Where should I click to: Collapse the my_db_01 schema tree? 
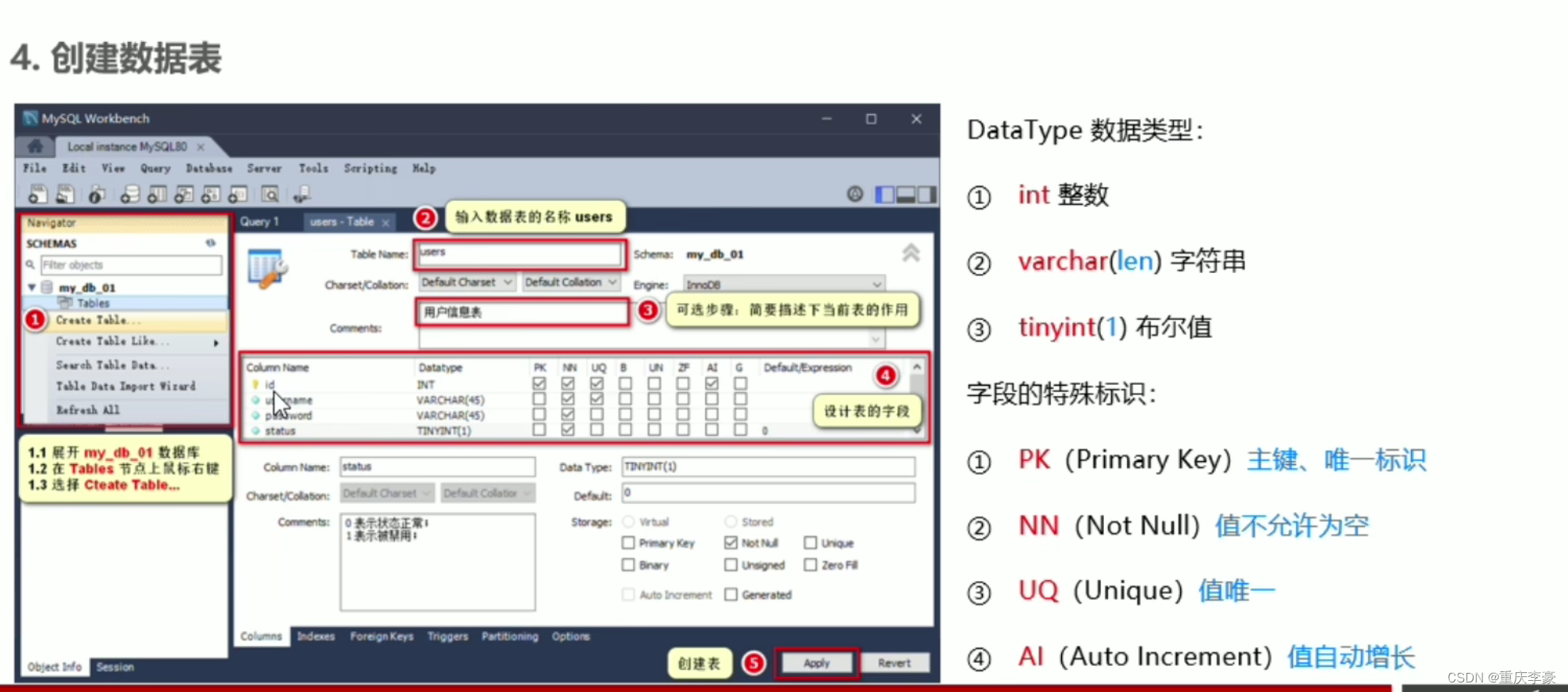(x=32, y=287)
